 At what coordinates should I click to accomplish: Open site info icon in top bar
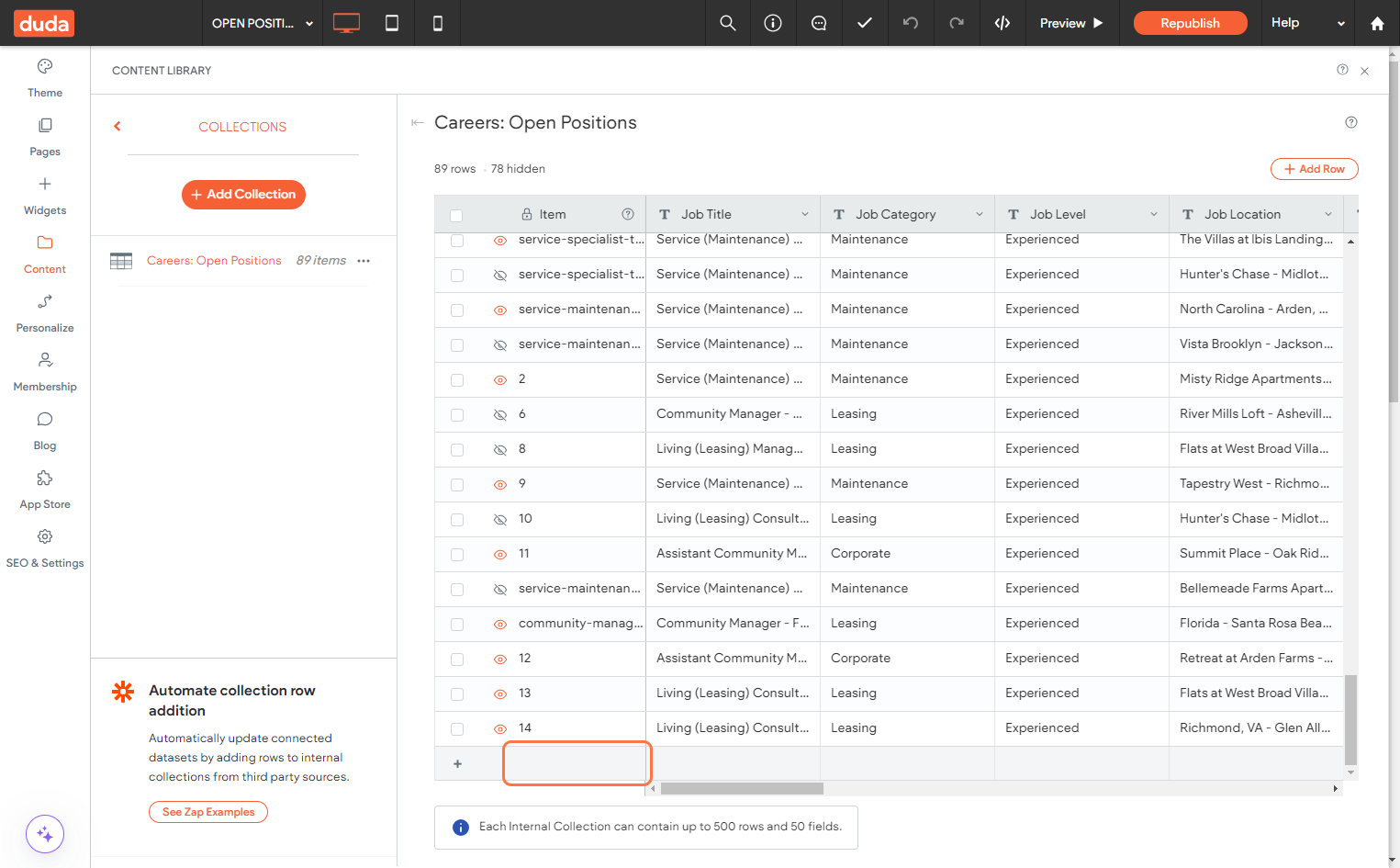773,23
